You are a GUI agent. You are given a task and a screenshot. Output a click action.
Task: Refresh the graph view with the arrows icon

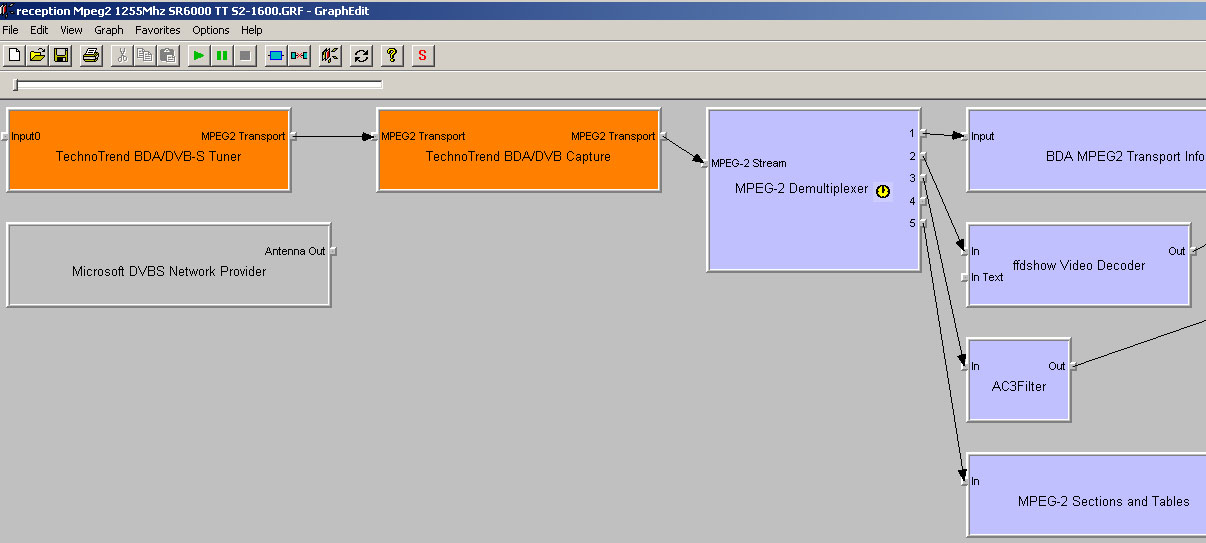[361, 56]
